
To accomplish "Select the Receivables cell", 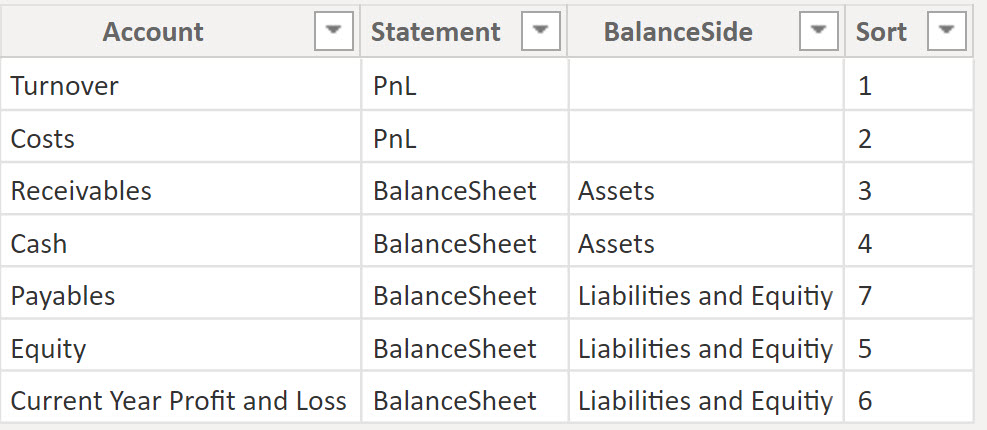I will [181, 191].
